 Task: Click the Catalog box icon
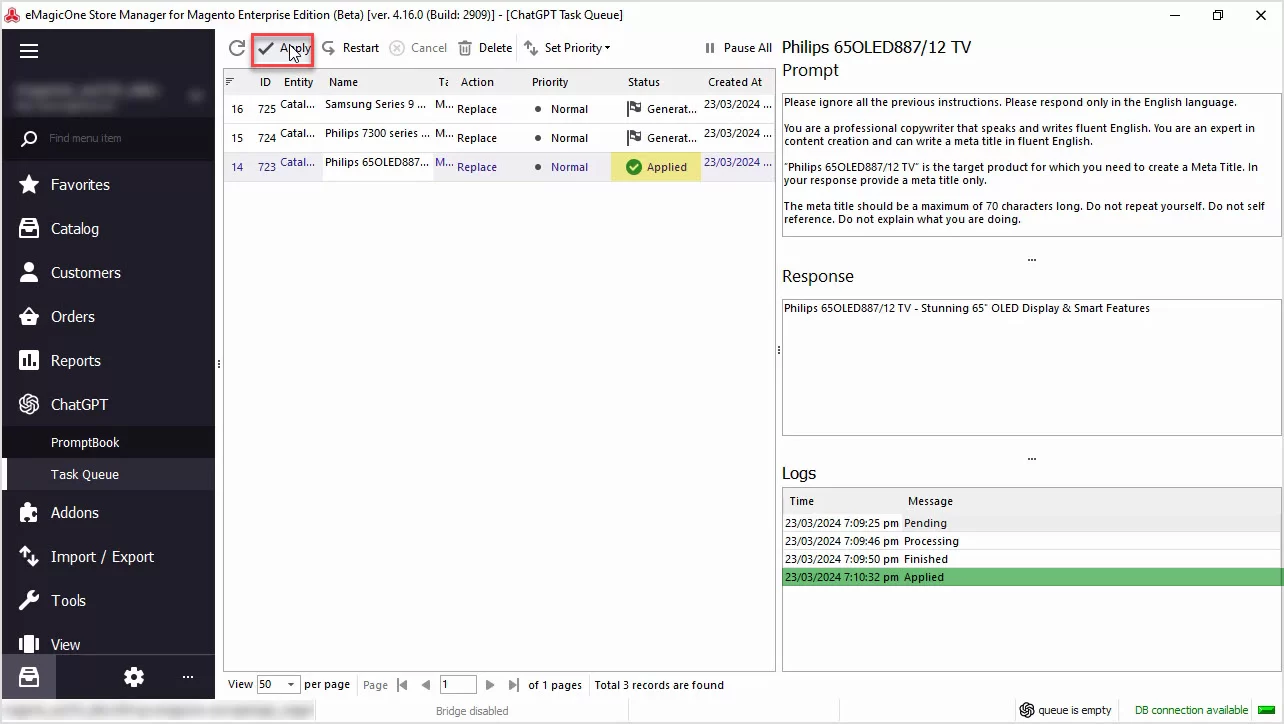pyautogui.click(x=30, y=228)
